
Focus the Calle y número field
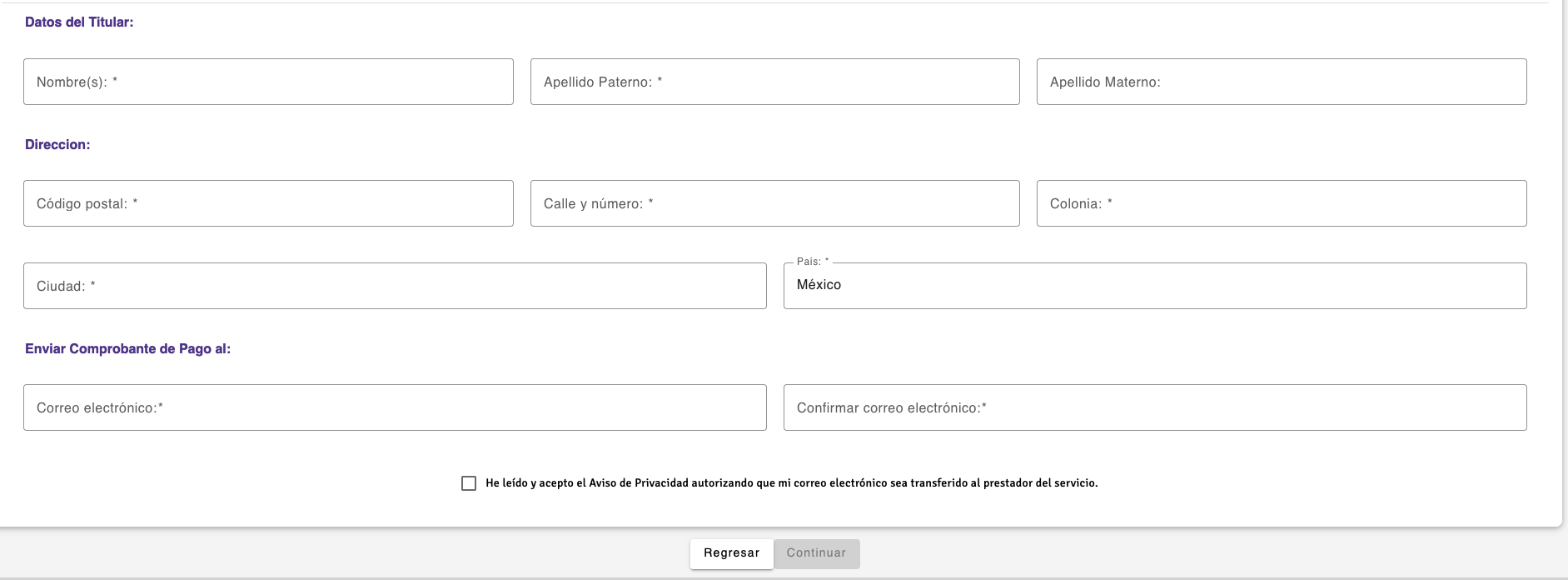(x=774, y=203)
